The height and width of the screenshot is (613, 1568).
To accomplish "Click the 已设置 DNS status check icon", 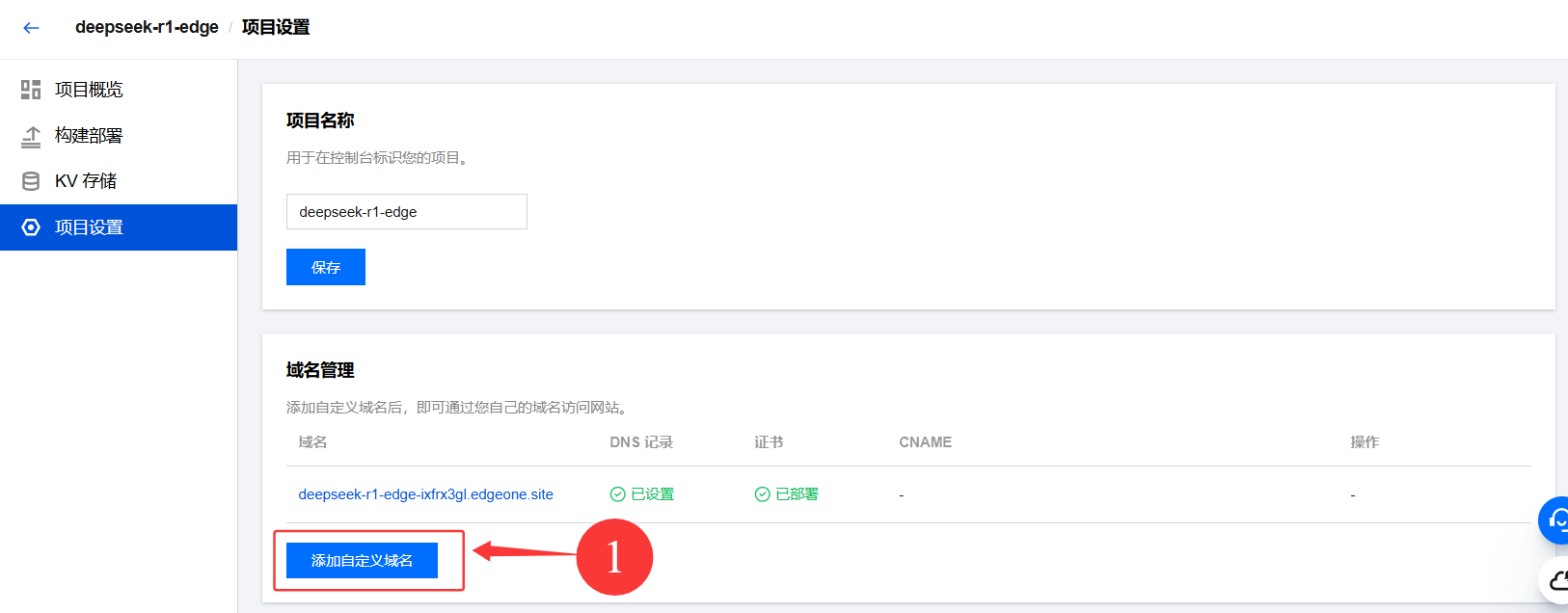I will pos(618,494).
